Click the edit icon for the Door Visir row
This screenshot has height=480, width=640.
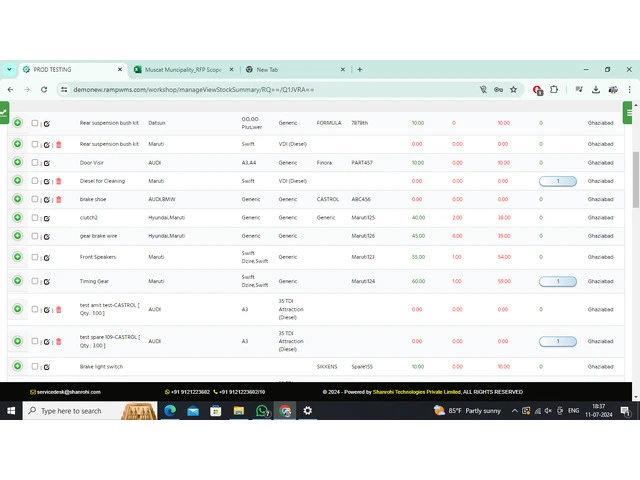pyautogui.click(x=46, y=163)
